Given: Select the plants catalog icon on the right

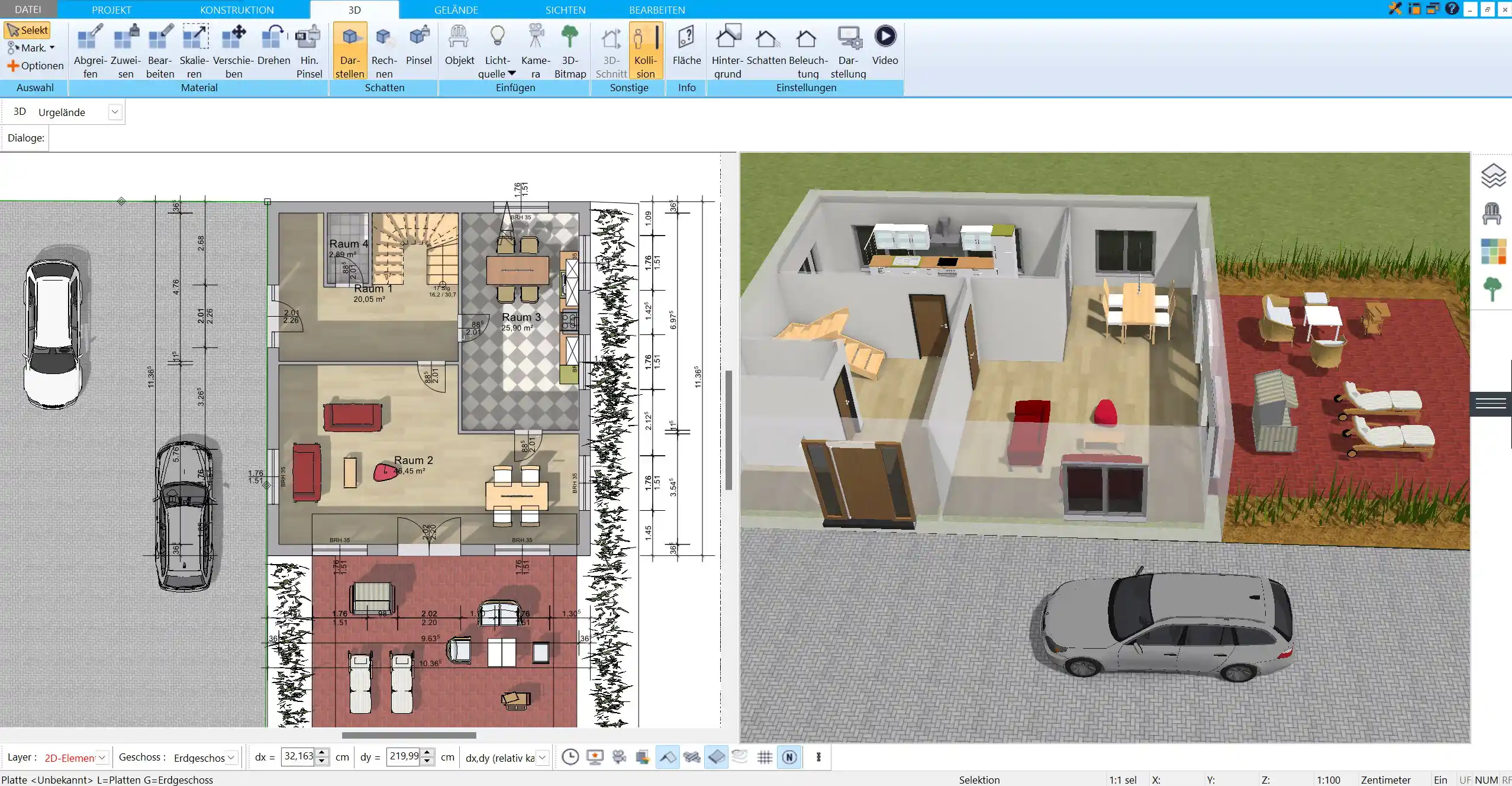Looking at the screenshot, I should coord(1492,288).
